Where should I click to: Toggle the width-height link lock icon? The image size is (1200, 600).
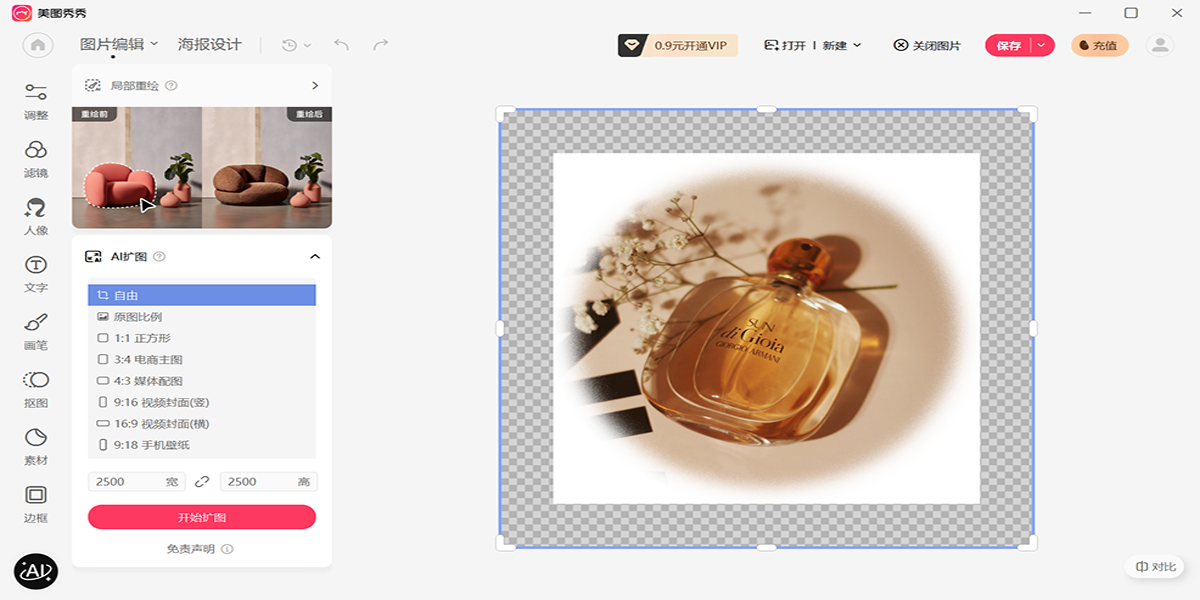(x=202, y=482)
